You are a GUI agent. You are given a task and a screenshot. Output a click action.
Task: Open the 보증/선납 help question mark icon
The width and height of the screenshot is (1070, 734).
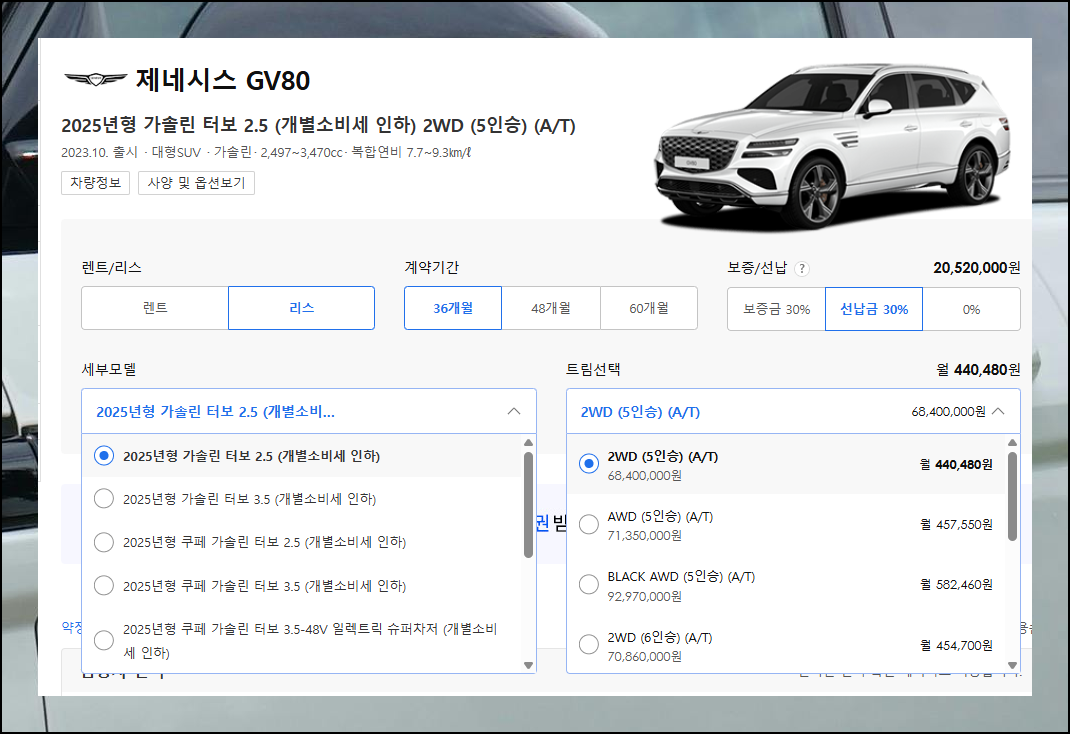[x=802, y=269]
